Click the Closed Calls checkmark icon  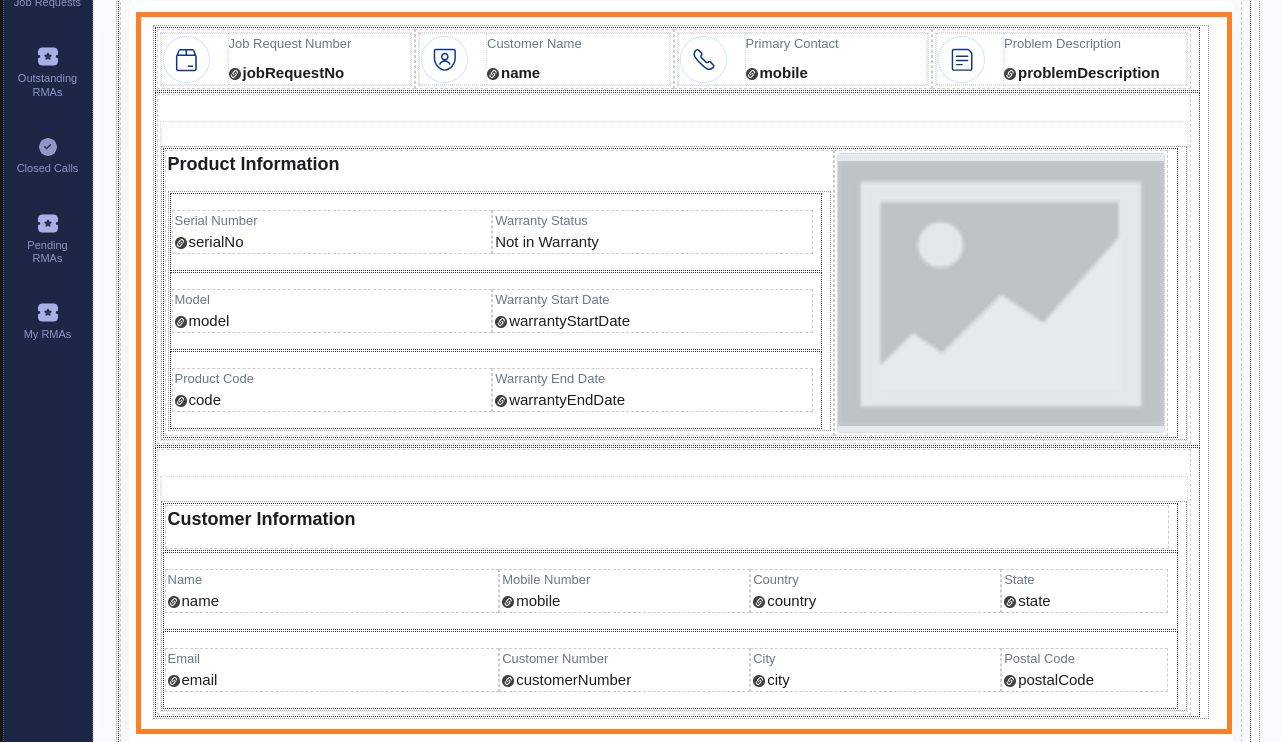point(47,146)
